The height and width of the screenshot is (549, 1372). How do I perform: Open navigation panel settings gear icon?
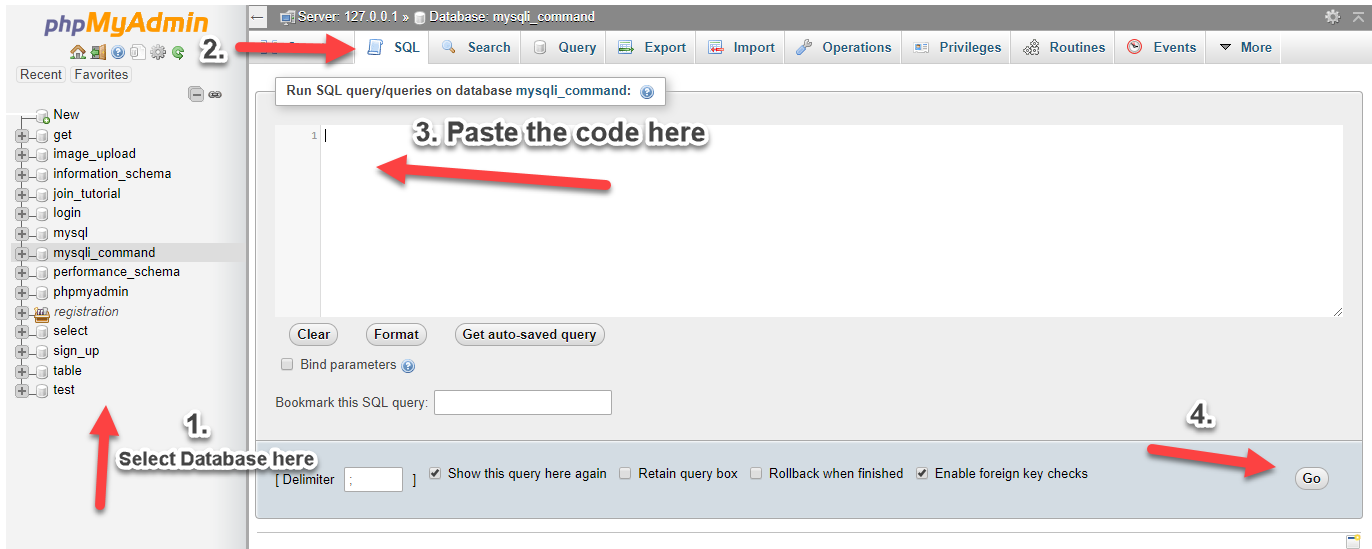pos(157,52)
